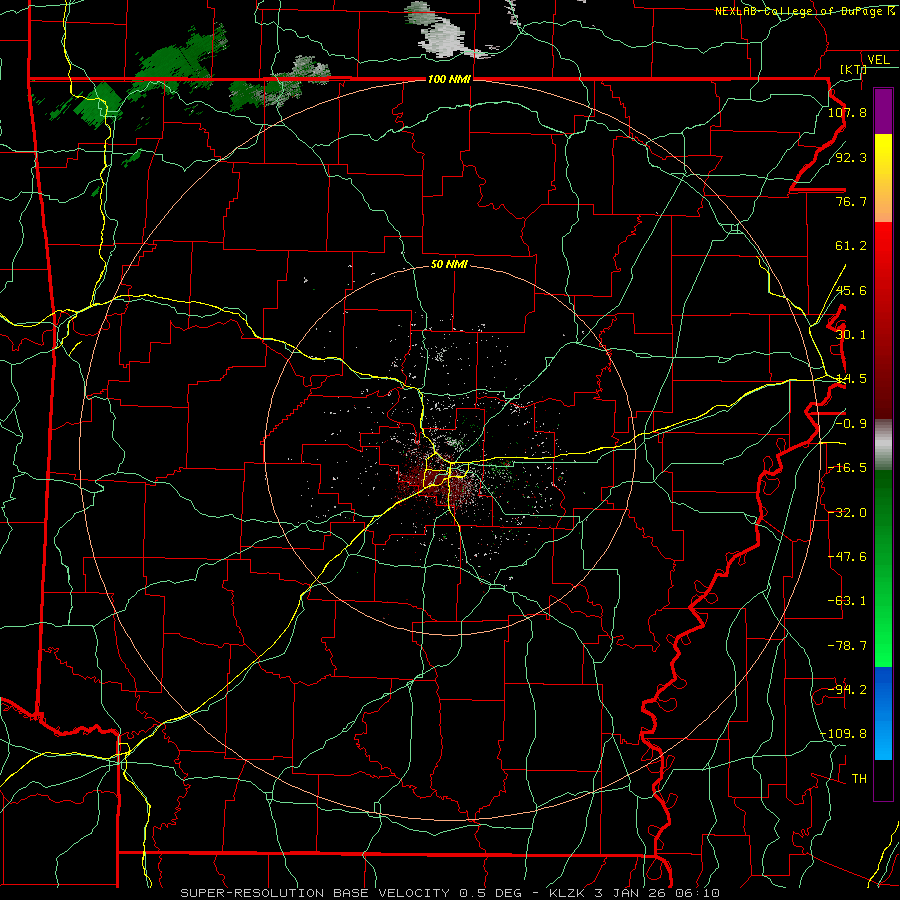Click the "45.6" scale value

tap(851, 290)
